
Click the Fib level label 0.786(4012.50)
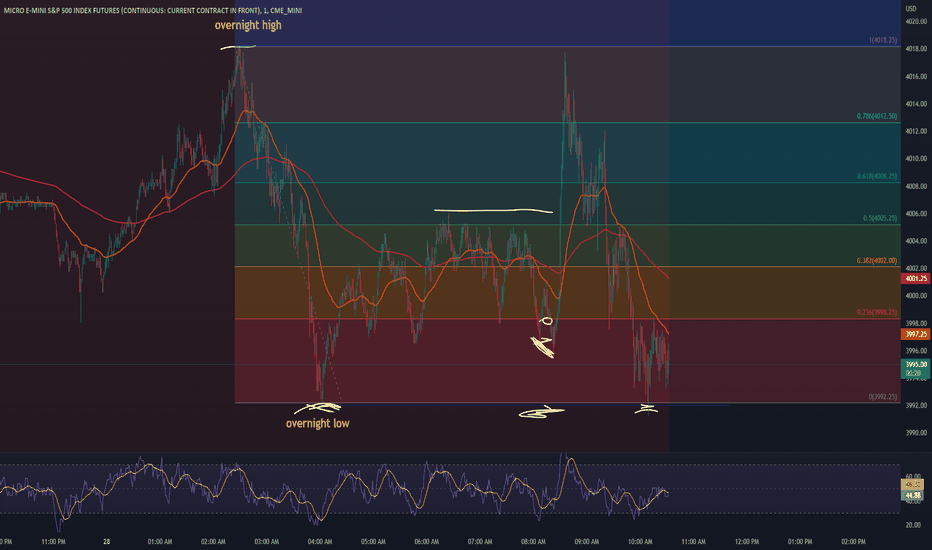[877, 116]
